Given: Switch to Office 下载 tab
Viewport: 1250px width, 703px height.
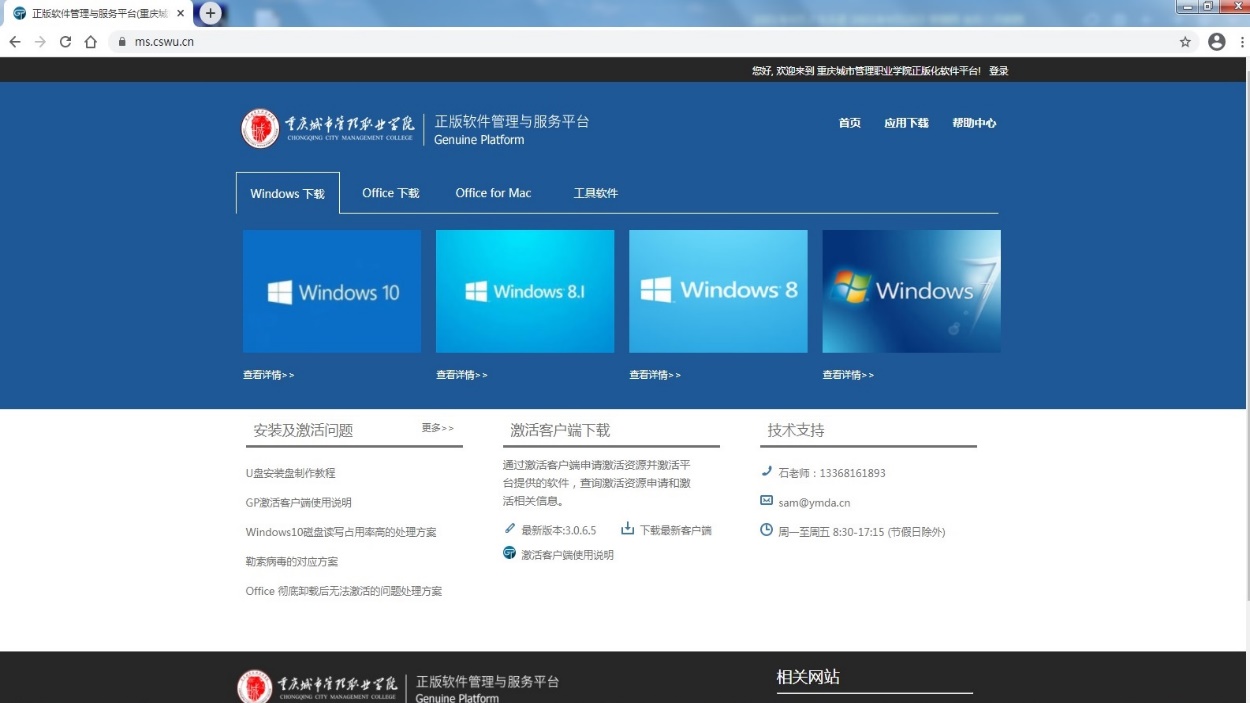Looking at the screenshot, I should point(391,193).
